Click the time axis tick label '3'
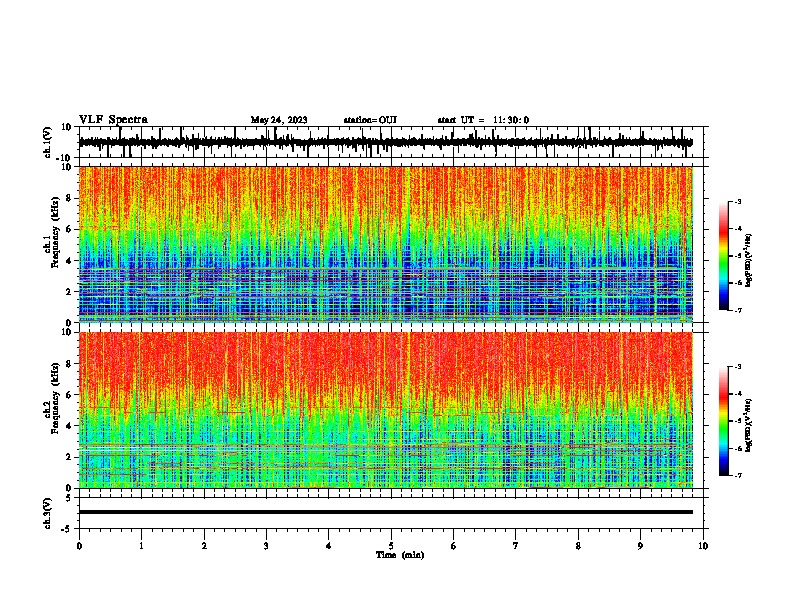Viewport: 792px width, 612px height. (266, 546)
